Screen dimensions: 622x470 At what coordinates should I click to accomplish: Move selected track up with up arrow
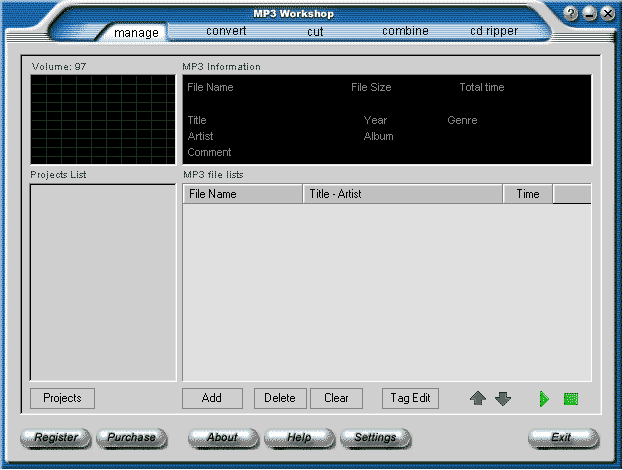coord(478,398)
